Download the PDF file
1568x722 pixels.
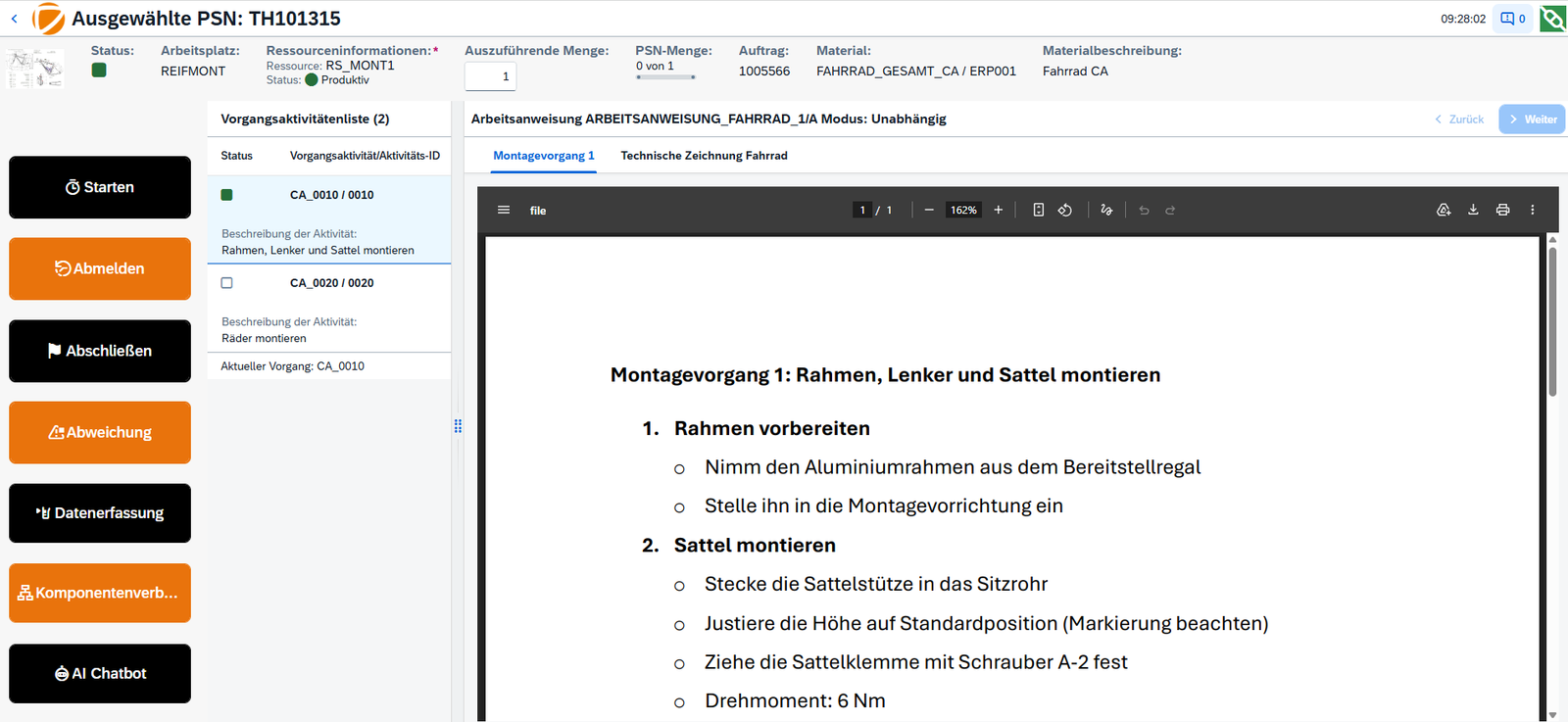1473,210
